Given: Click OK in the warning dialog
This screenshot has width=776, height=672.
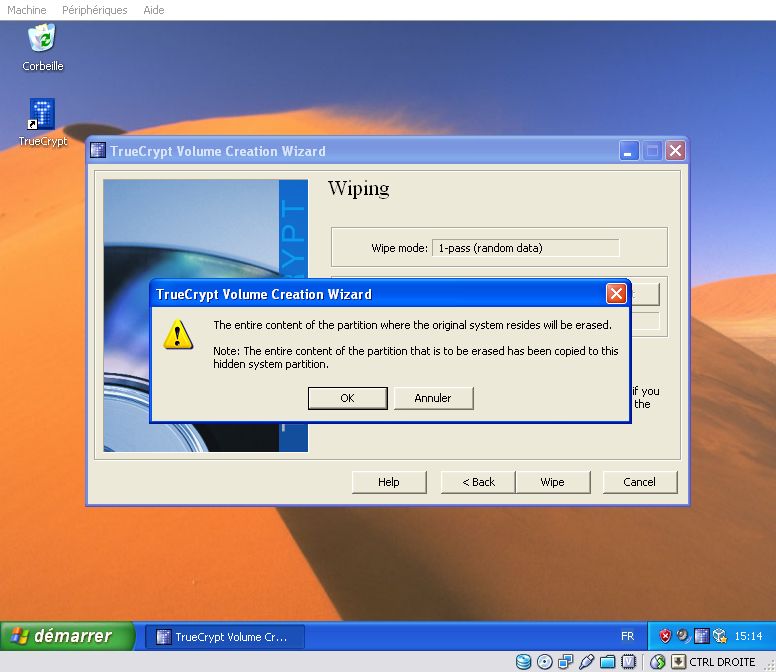Looking at the screenshot, I should tap(347, 398).
